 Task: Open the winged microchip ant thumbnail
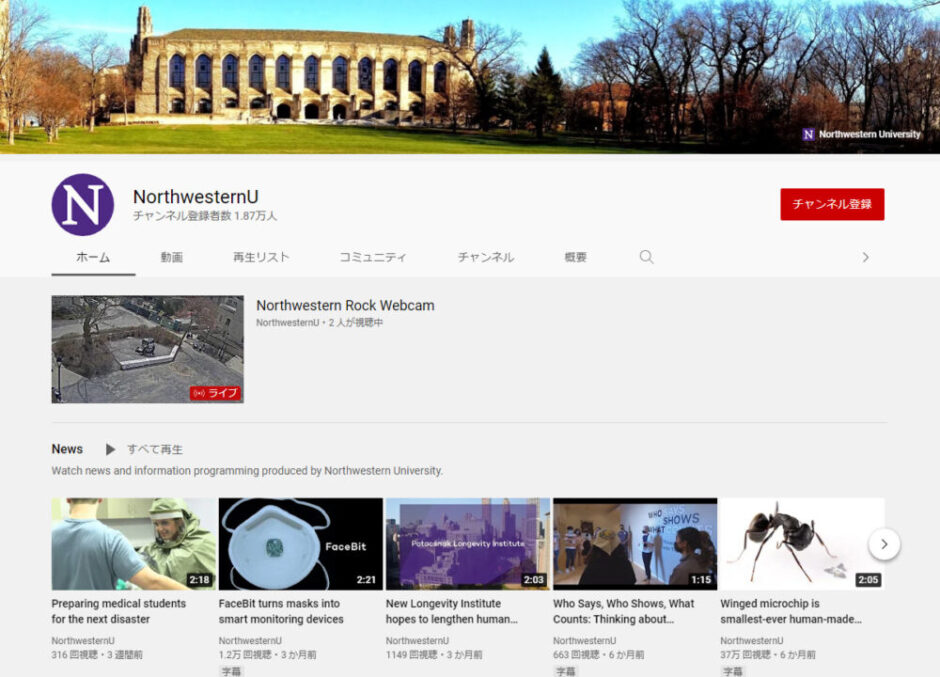(802, 544)
